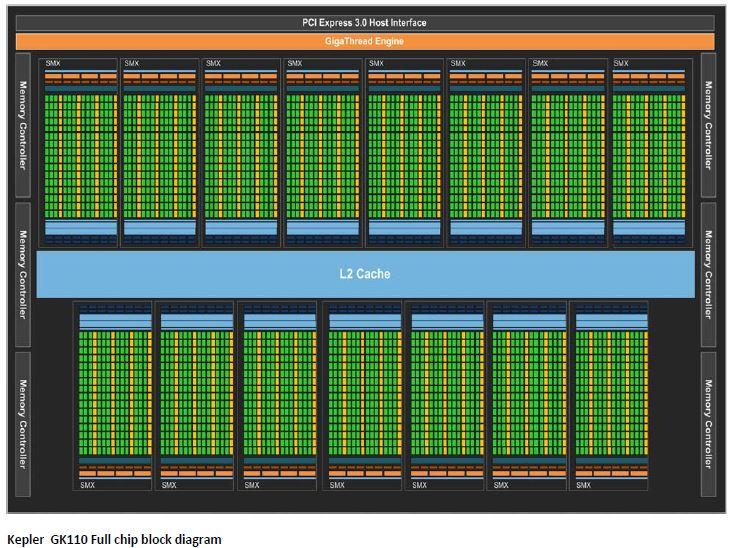Select the middle-left Memory Controller block
Image resolution: width=731 pixels, height=548 pixels.
point(23,274)
